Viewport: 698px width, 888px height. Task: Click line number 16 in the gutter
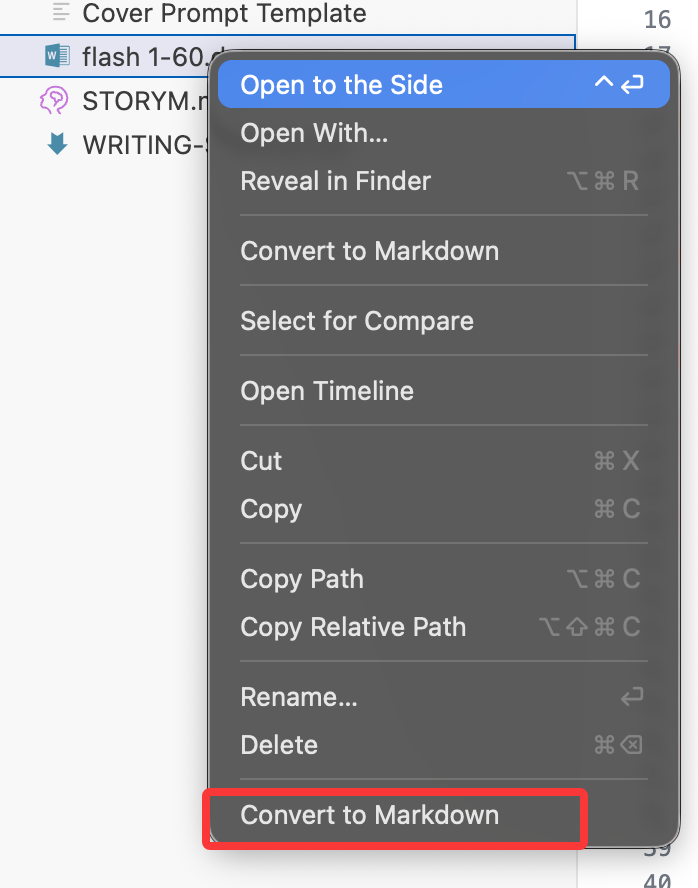point(657,19)
